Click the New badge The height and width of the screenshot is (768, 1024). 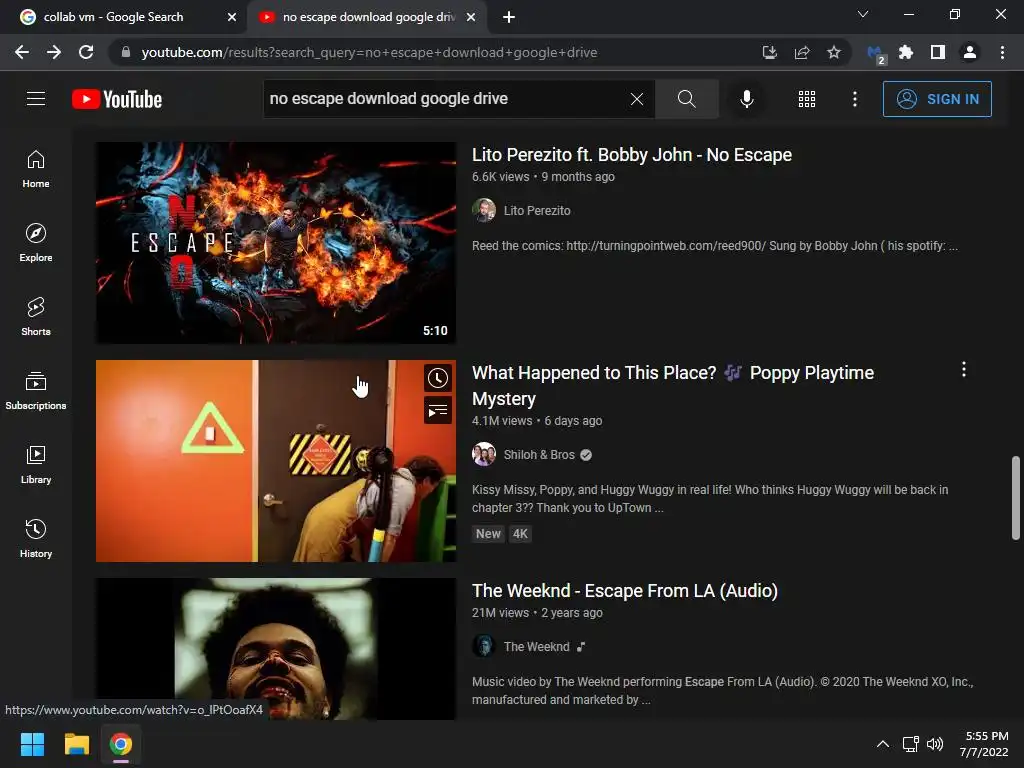[488, 534]
